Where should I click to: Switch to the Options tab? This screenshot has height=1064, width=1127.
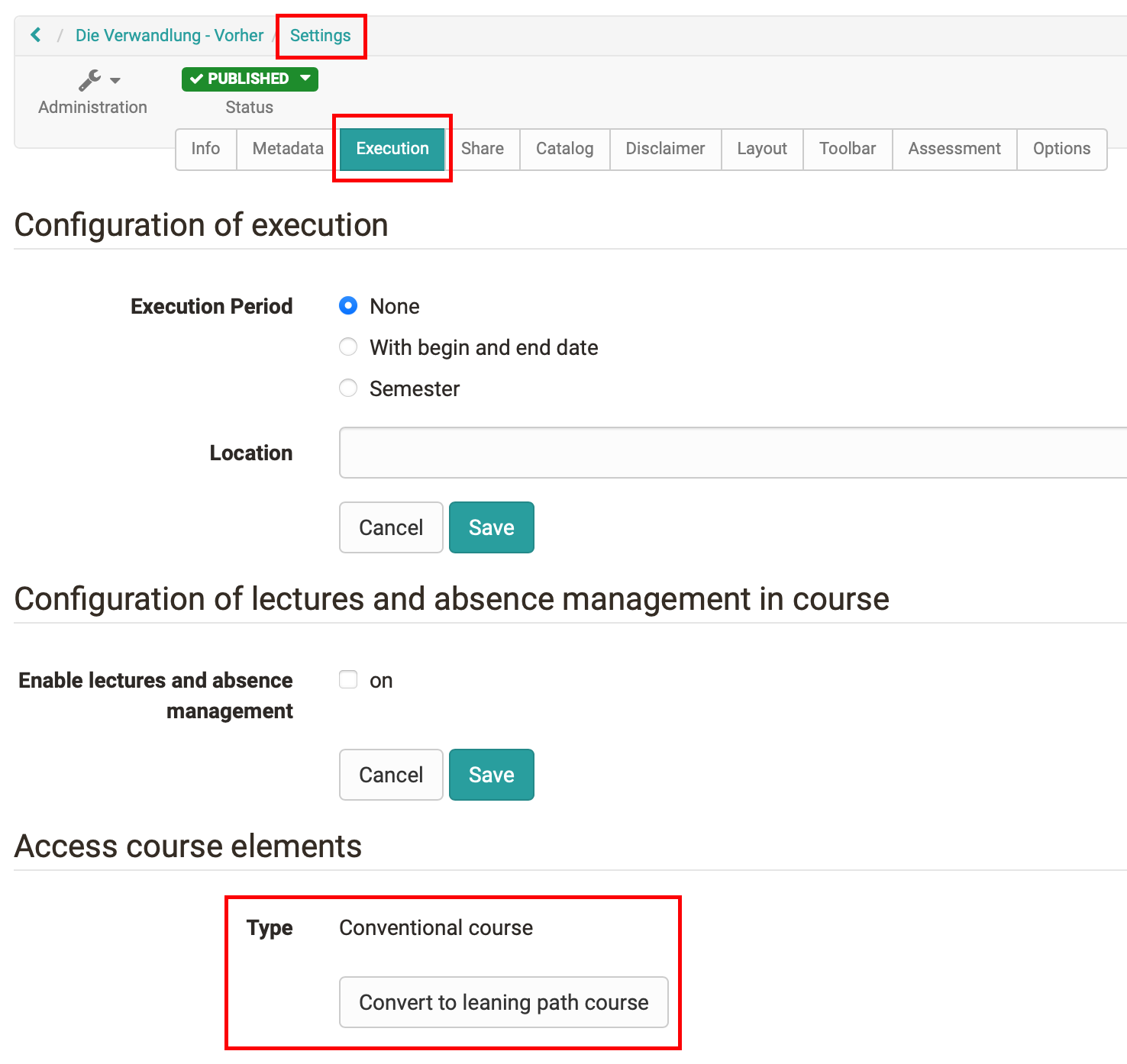click(x=1061, y=149)
